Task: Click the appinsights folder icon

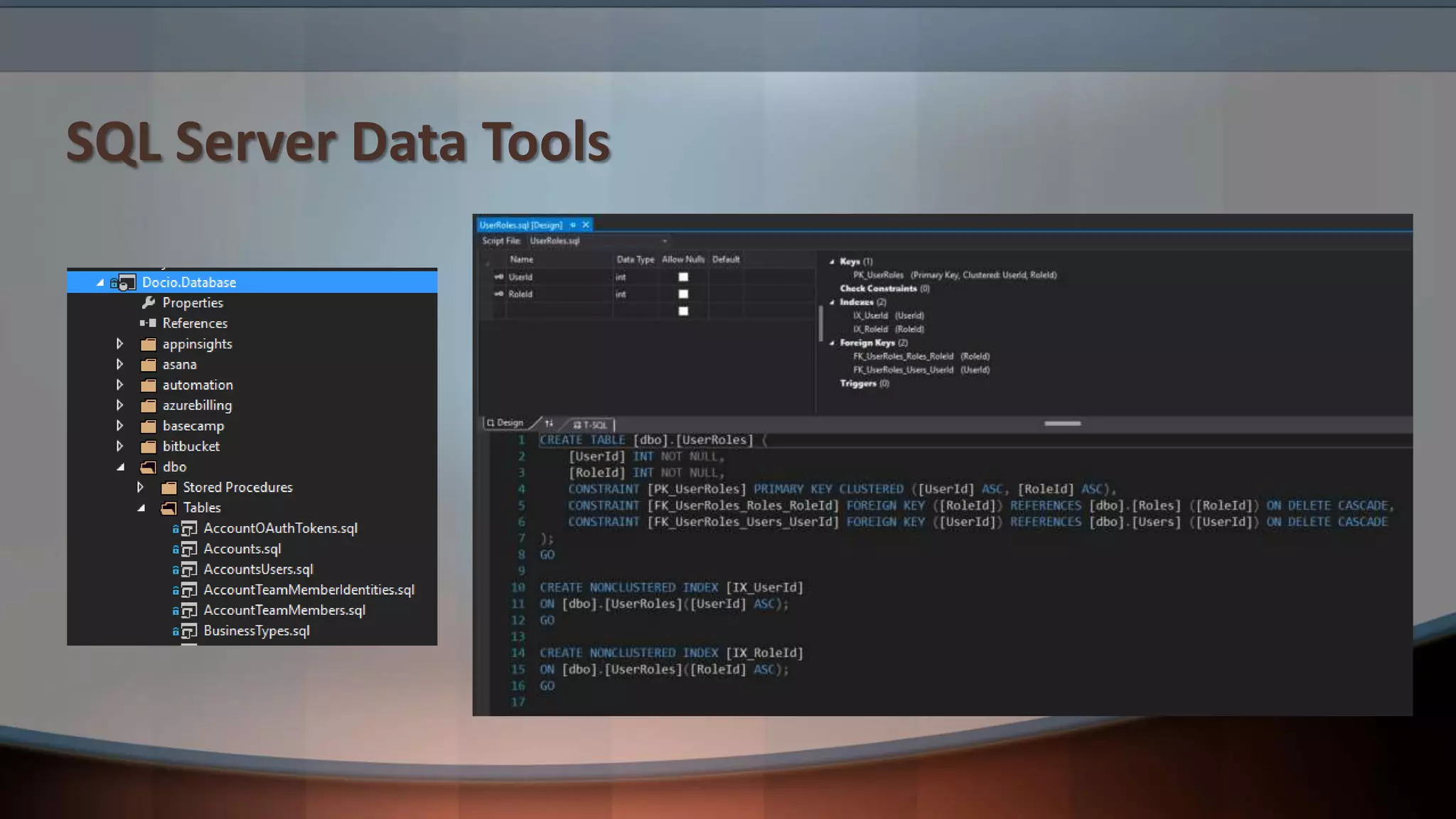Action: click(148, 344)
